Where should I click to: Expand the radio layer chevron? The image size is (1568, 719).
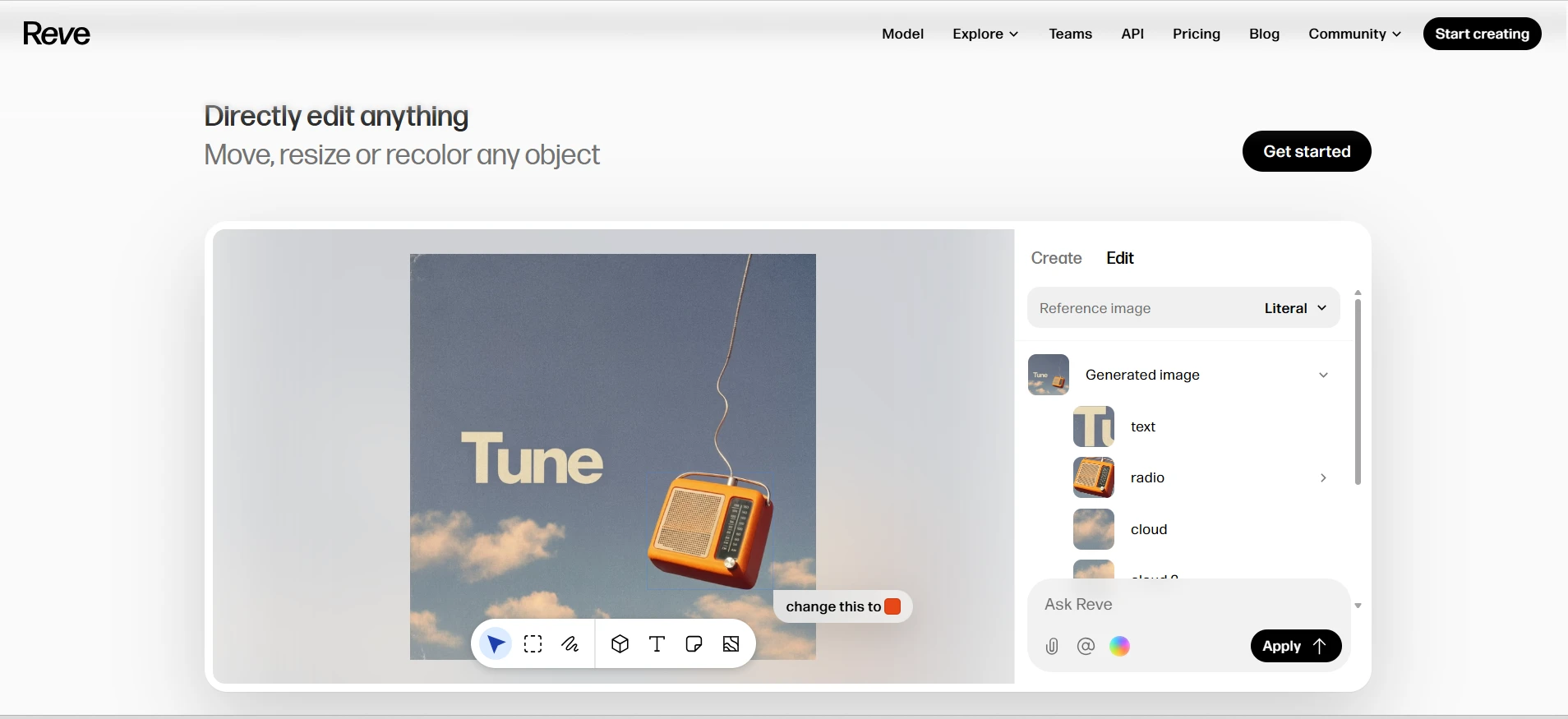1323,477
